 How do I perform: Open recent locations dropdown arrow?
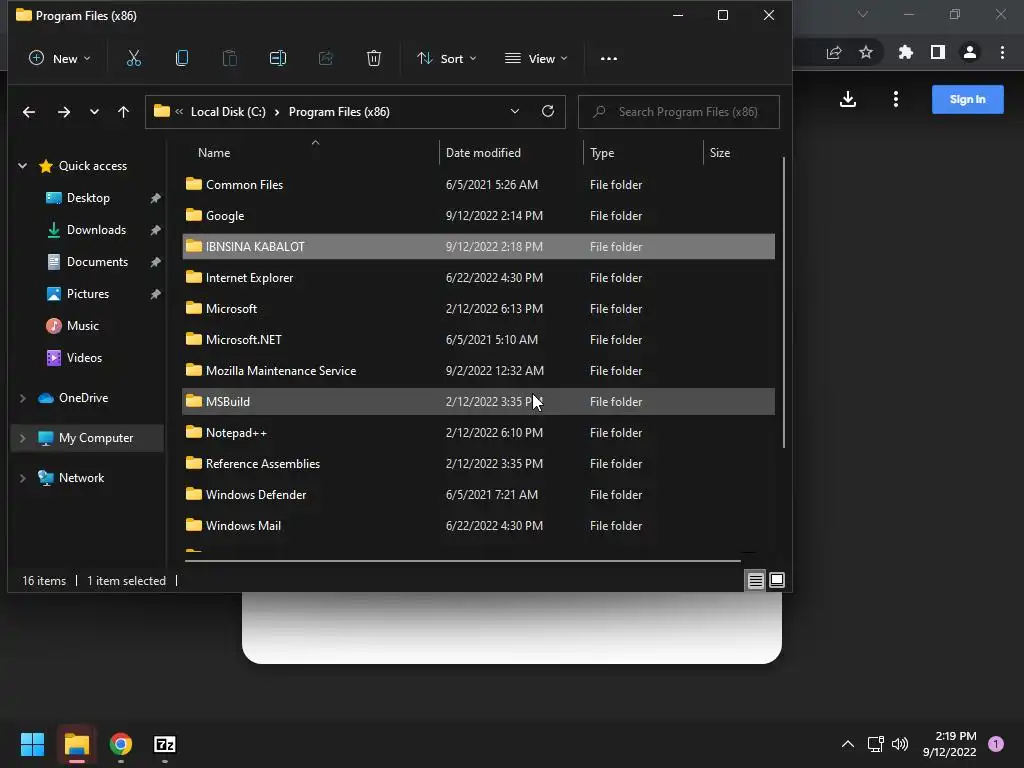pos(94,112)
